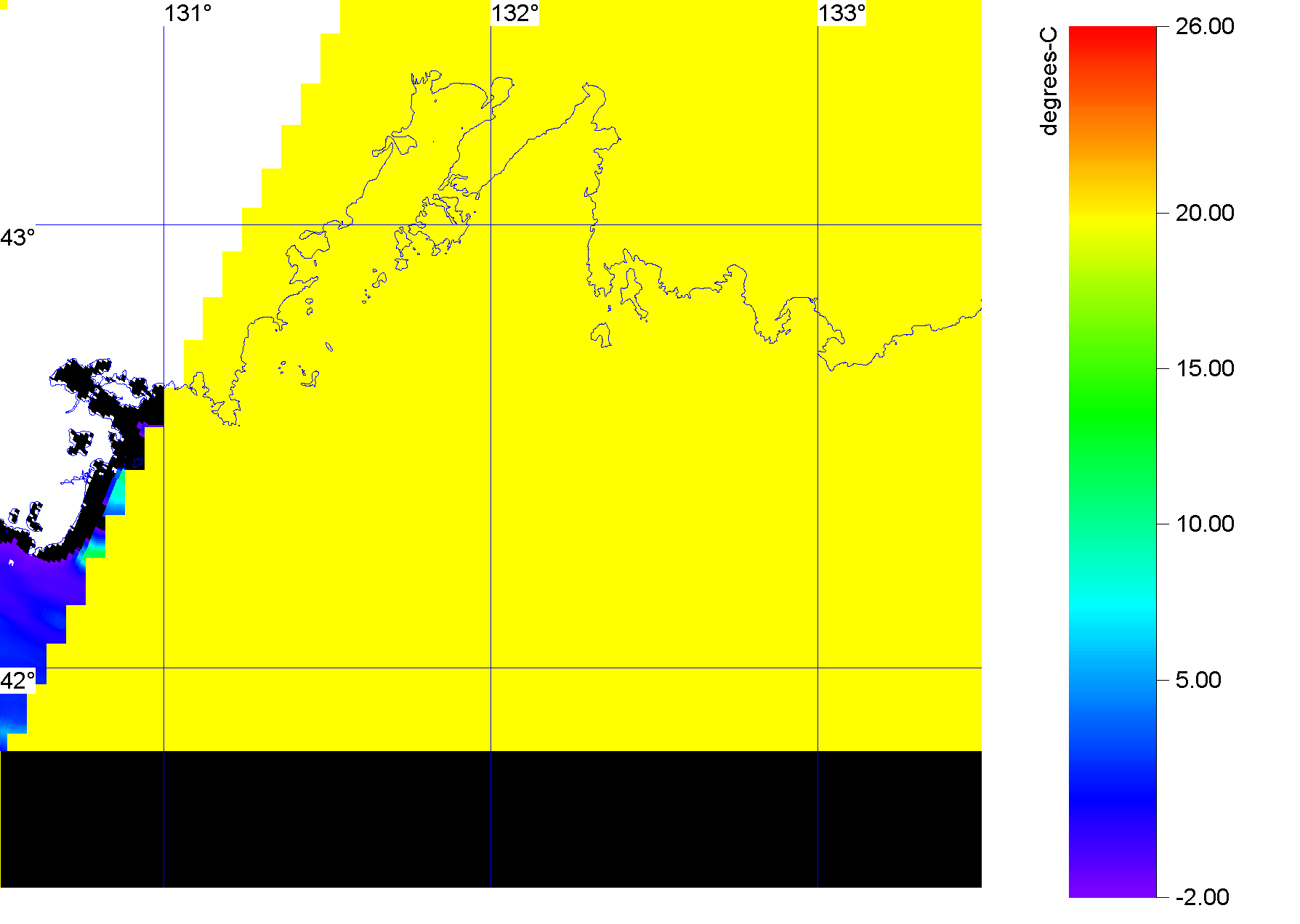Click the 5.00 colorbar value
1300x924 pixels.
(1198, 680)
